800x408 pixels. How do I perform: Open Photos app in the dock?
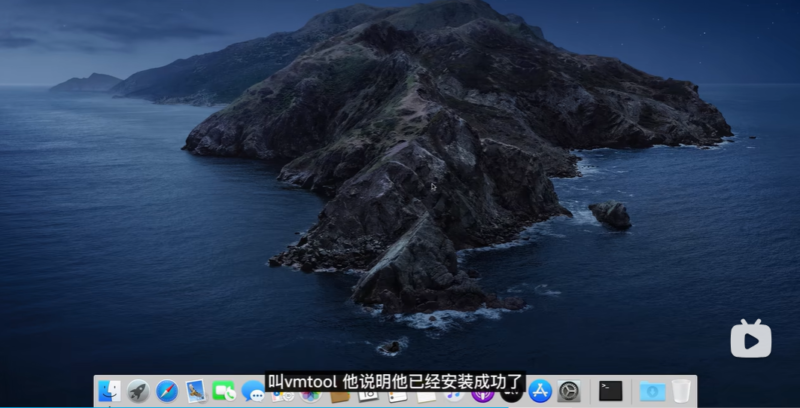click(311, 396)
